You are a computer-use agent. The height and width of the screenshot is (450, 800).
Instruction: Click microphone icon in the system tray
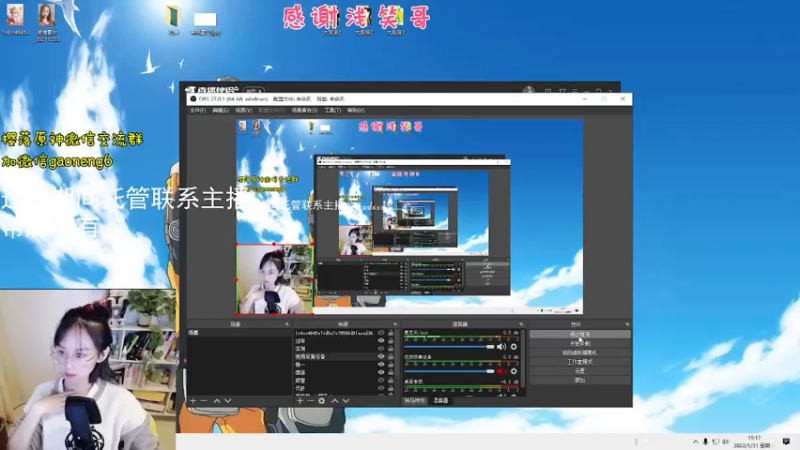coord(706,442)
